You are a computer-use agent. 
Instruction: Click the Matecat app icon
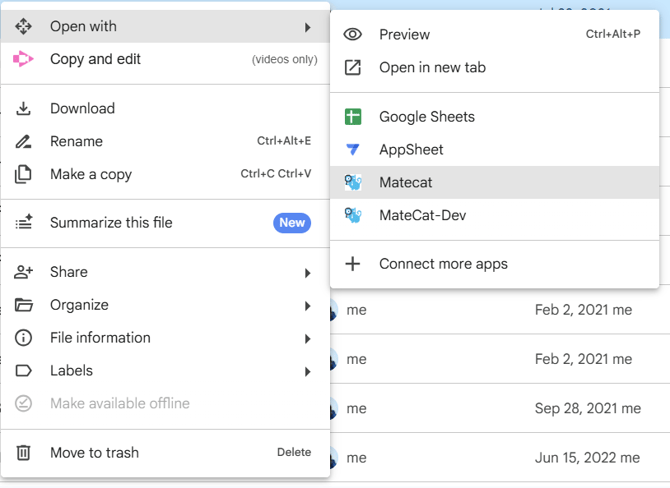352,183
